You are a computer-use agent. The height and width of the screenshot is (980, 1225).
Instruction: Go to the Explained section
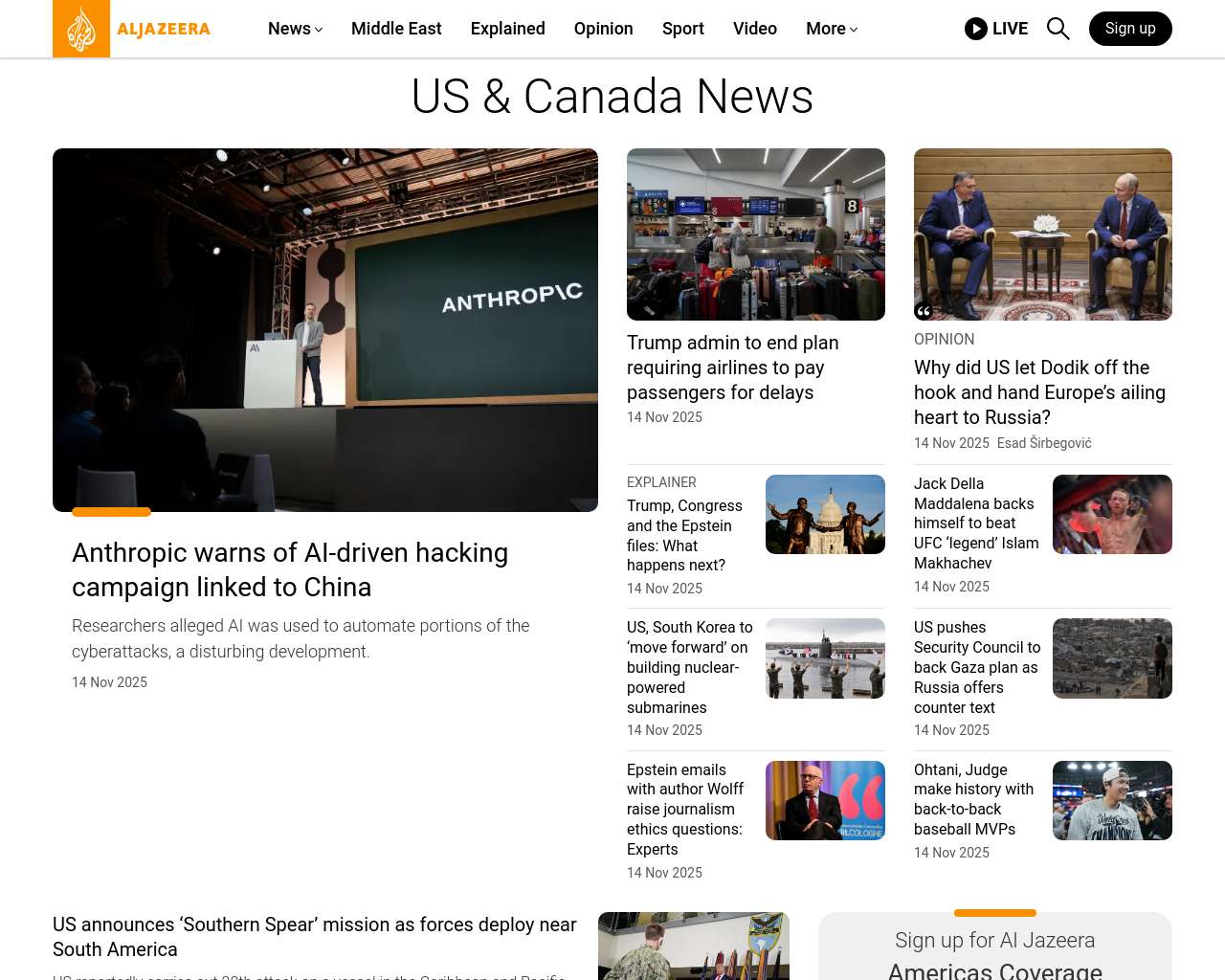(x=507, y=29)
